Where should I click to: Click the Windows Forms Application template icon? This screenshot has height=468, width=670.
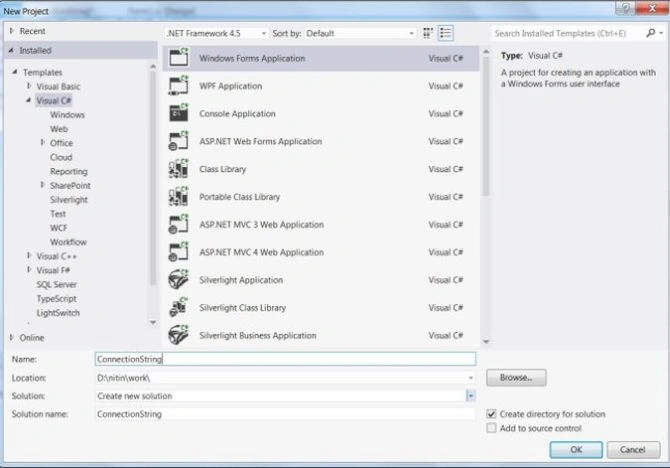click(x=179, y=58)
